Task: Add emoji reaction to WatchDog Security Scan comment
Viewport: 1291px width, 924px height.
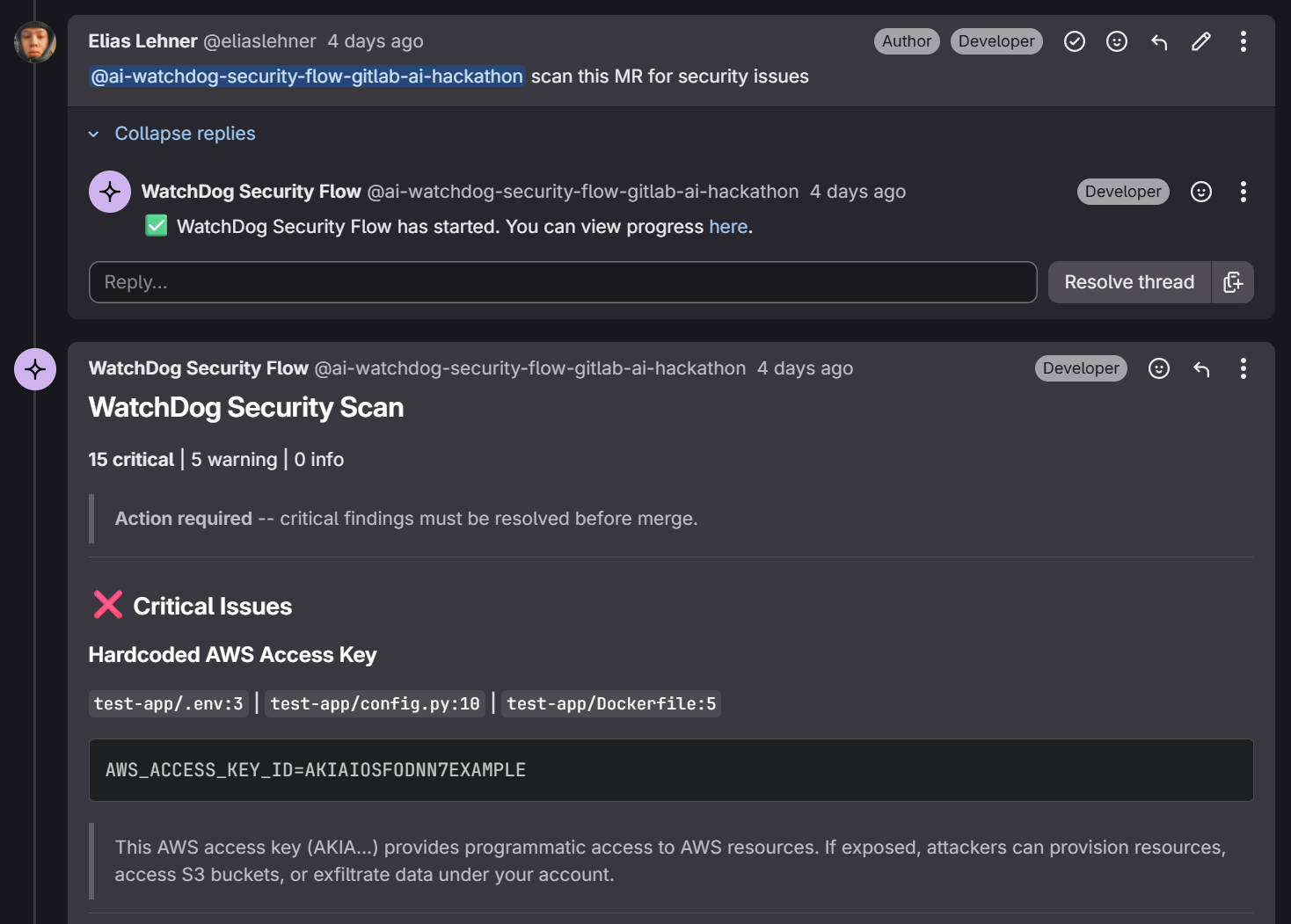Action: click(1158, 368)
